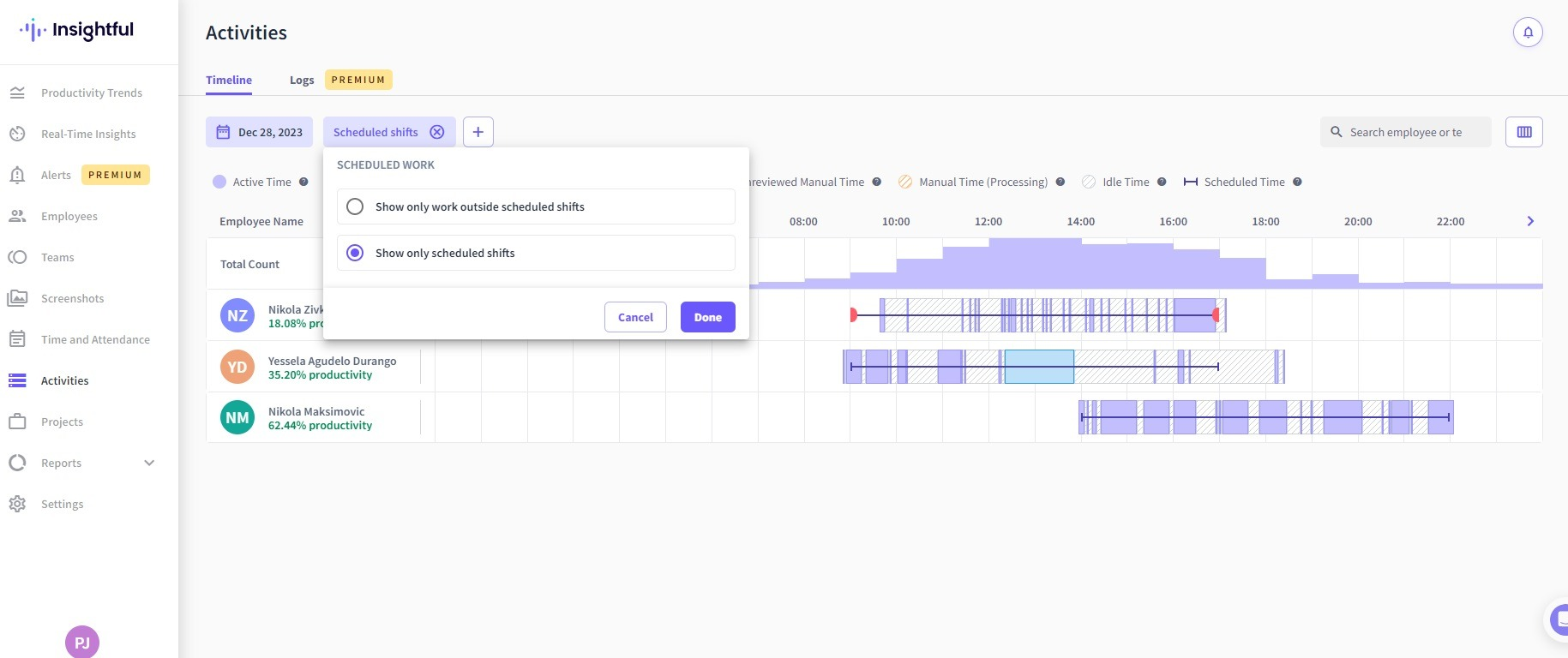Select 'Show only work outside scheduled shifts'
The image size is (1568, 658).
click(536, 206)
